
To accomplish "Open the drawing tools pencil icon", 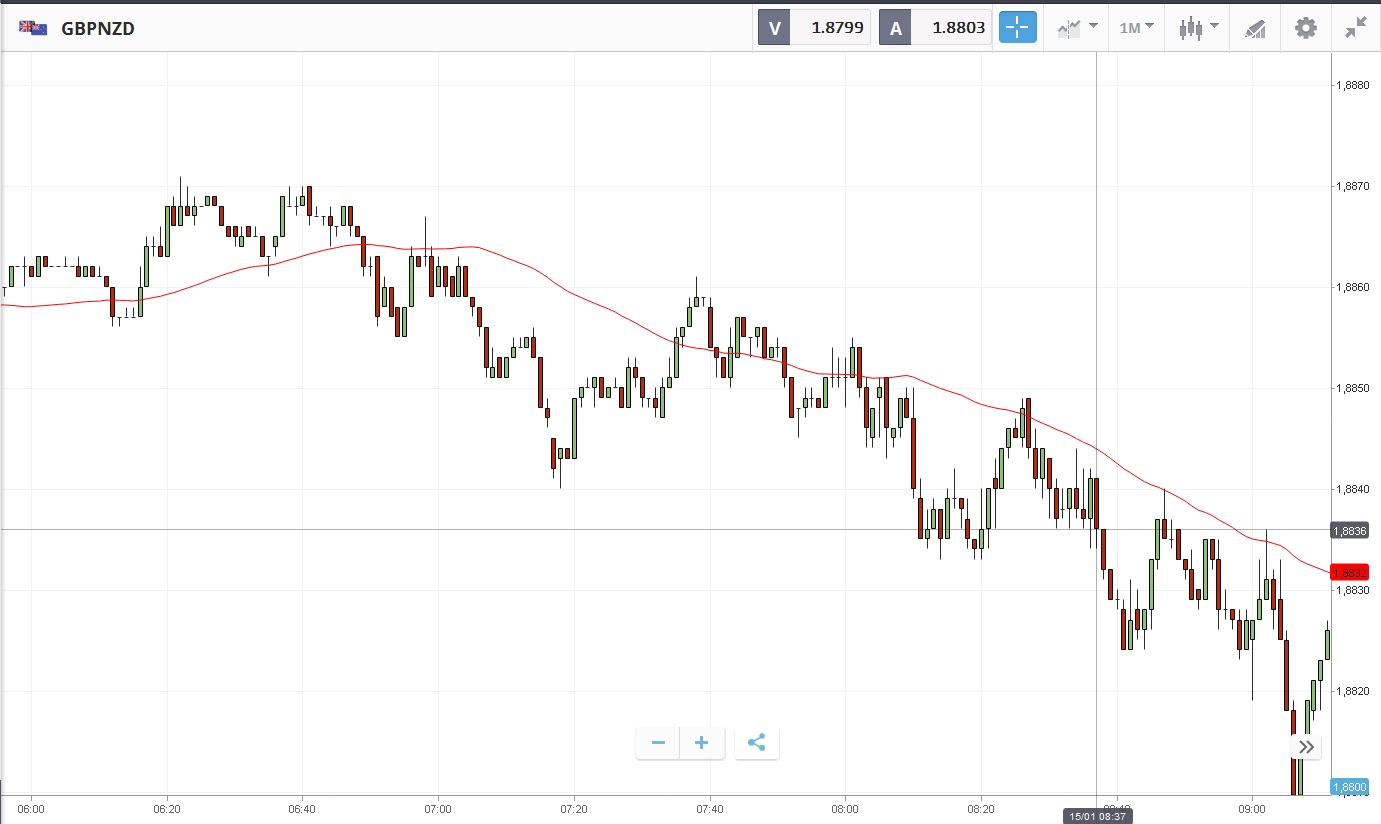I will point(1255,28).
